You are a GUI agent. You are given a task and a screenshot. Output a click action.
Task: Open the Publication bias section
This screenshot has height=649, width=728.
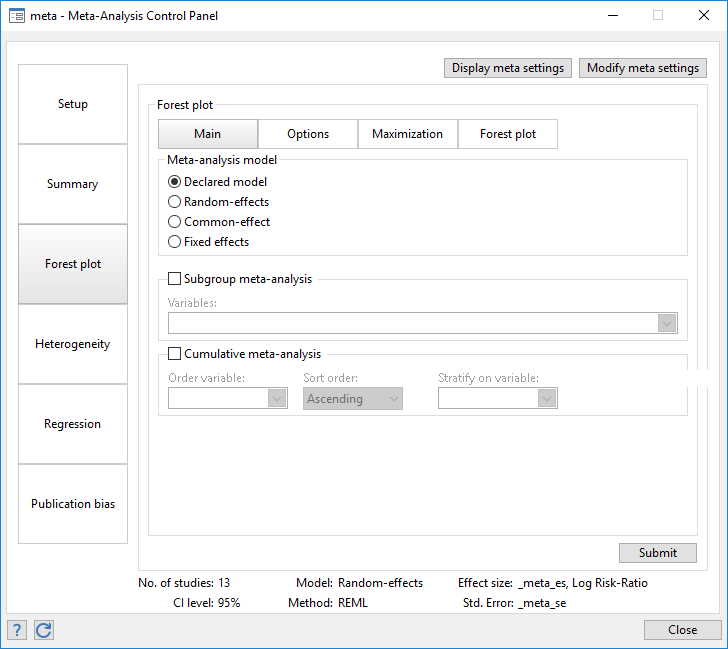pyautogui.click(x=73, y=504)
